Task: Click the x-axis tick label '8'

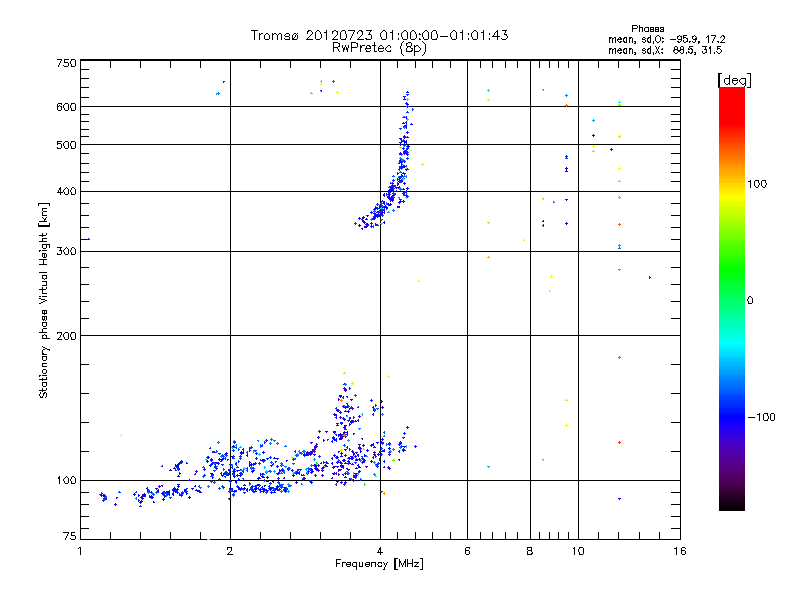Action: (530, 551)
